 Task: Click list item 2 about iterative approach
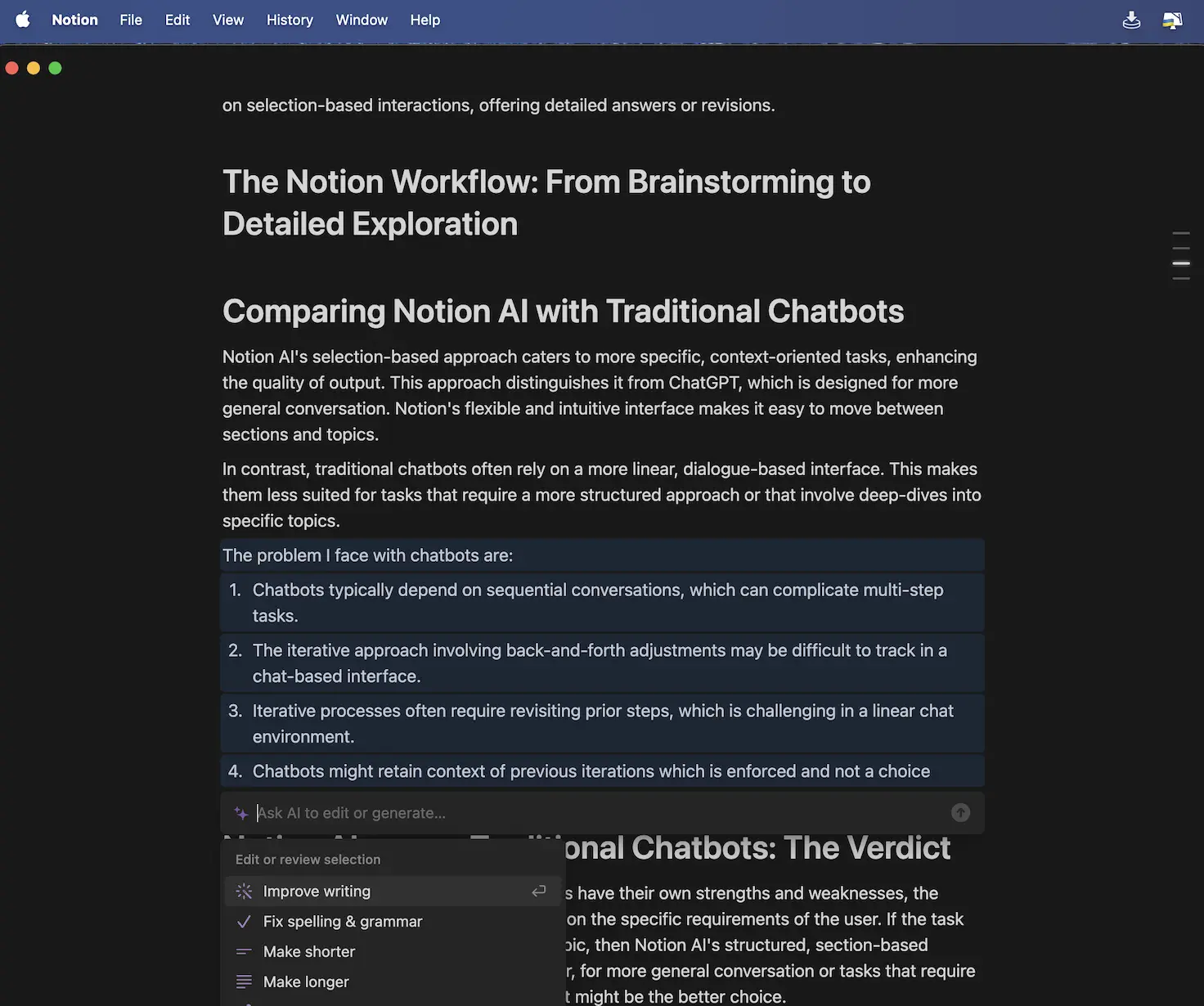[x=602, y=663]
